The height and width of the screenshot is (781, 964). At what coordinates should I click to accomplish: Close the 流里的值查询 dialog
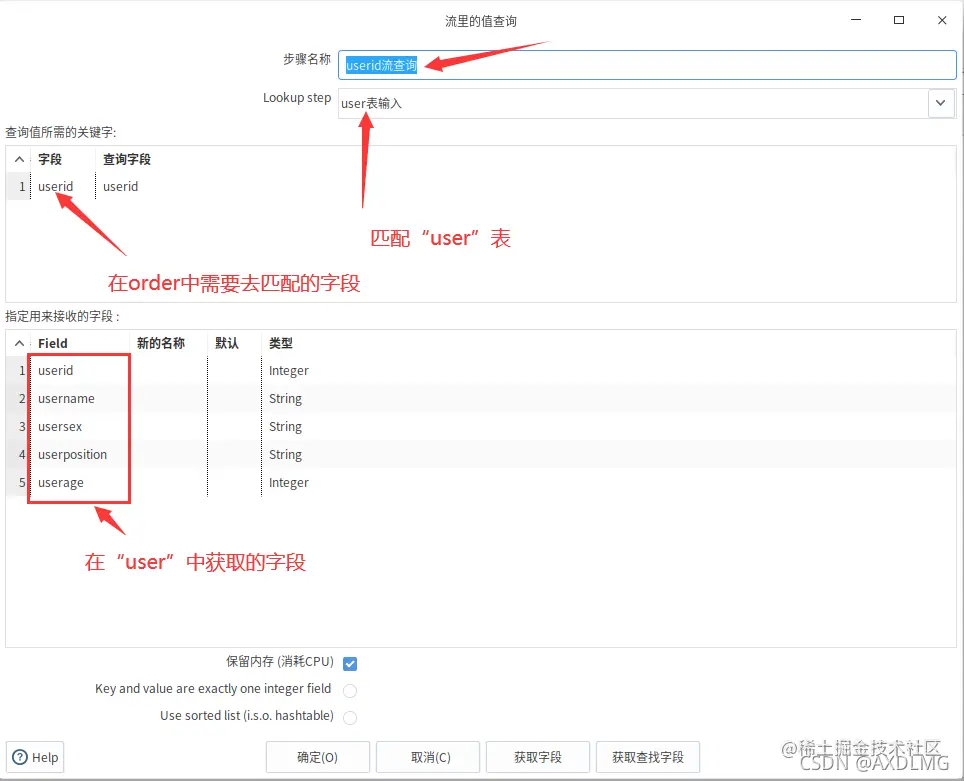click(x=942, y=20)
